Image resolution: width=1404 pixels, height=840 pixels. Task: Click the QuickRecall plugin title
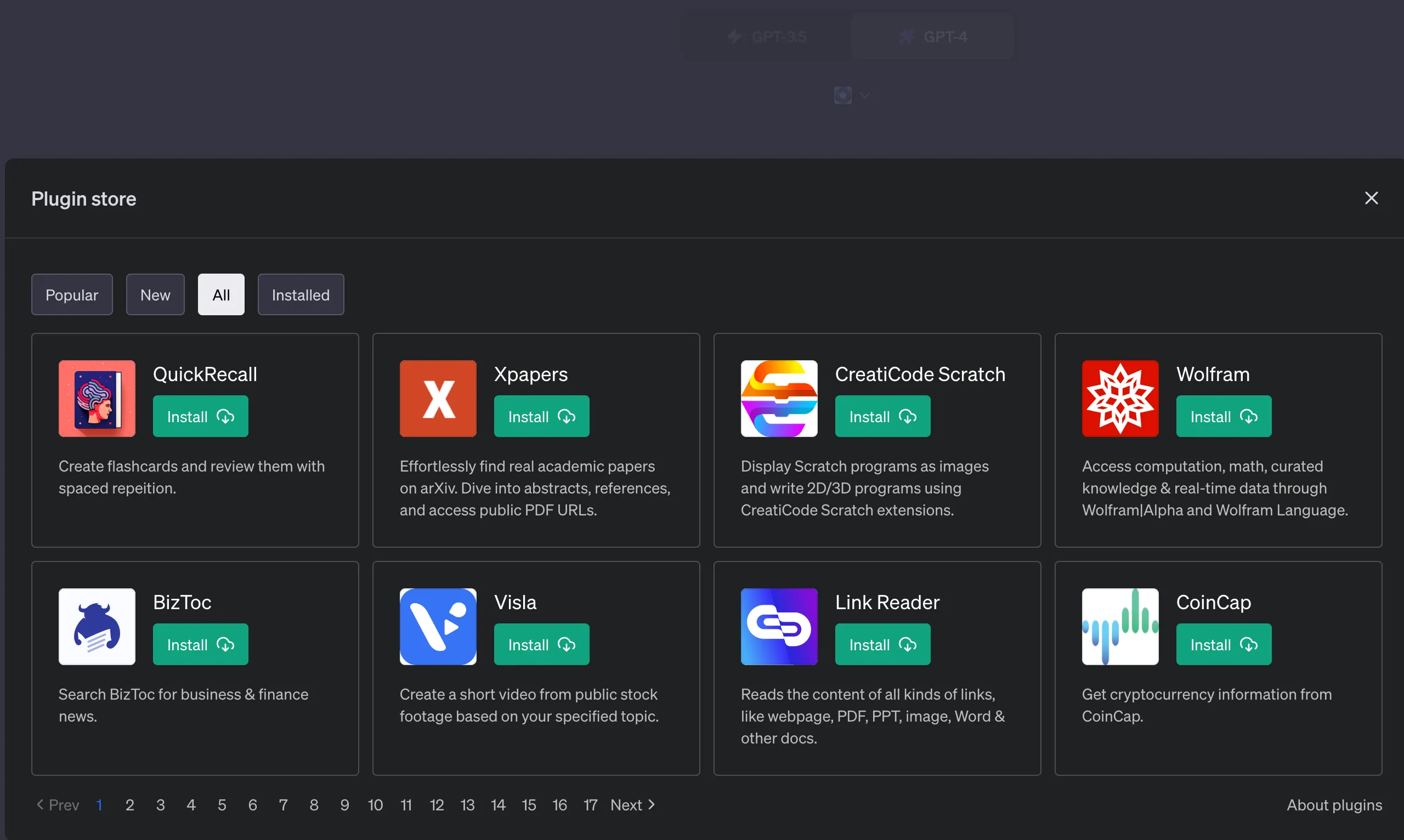tap(205, 374)
